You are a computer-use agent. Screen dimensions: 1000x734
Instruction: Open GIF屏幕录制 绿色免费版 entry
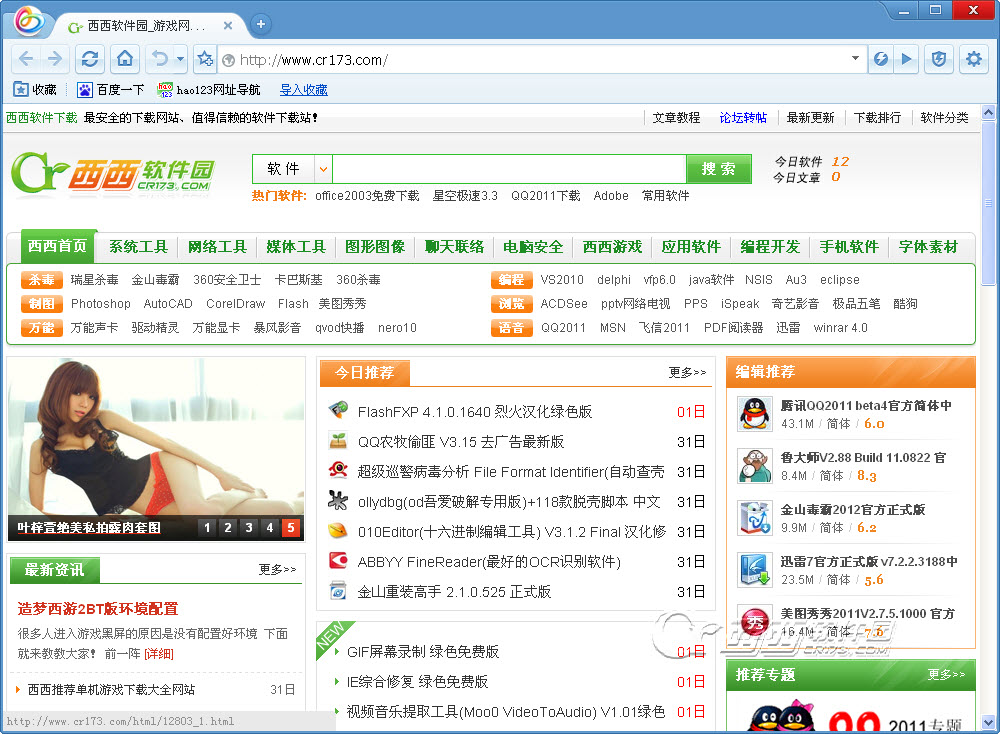pos(423,652)
